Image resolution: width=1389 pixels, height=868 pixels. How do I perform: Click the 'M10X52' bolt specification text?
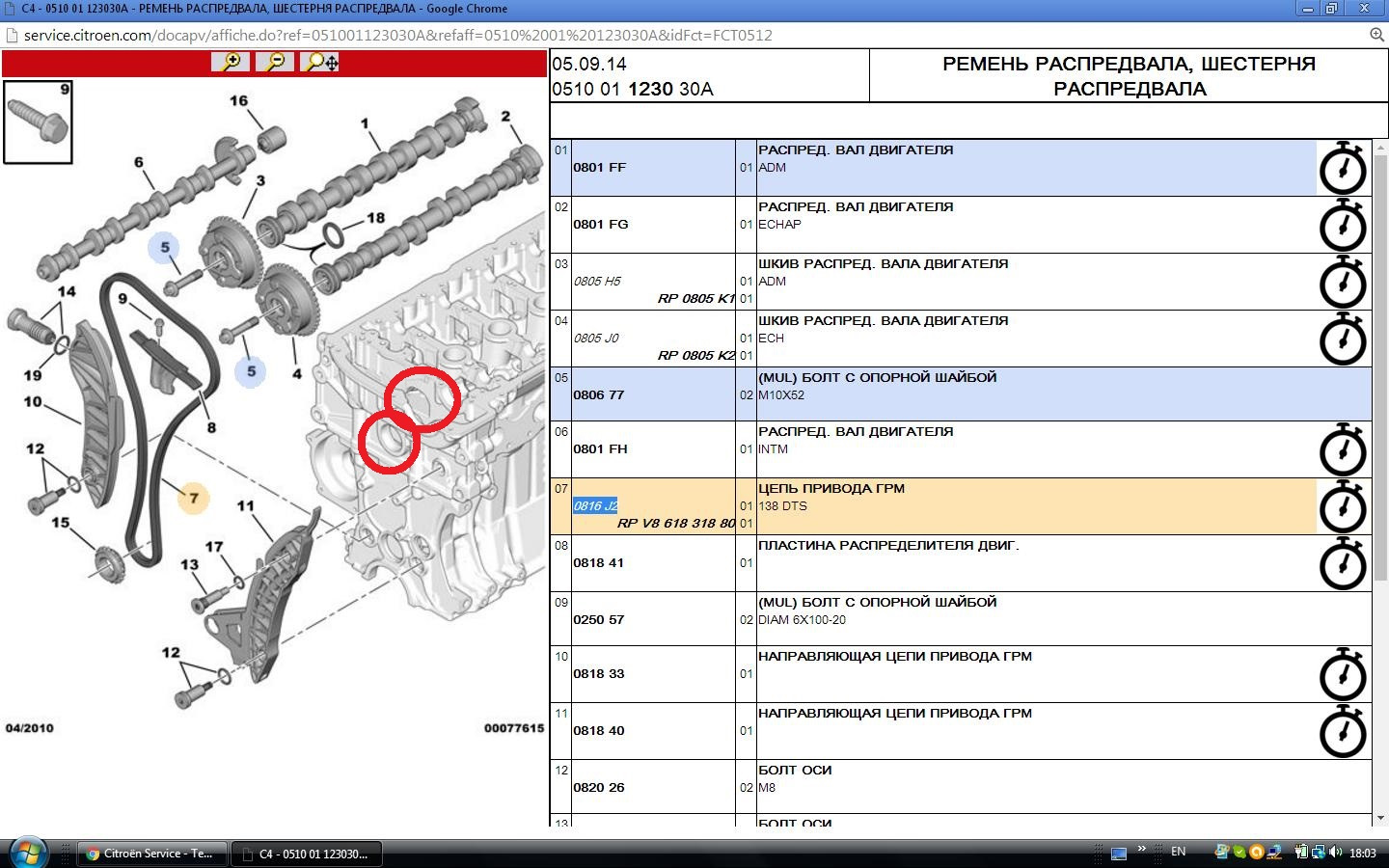[781, 395]
